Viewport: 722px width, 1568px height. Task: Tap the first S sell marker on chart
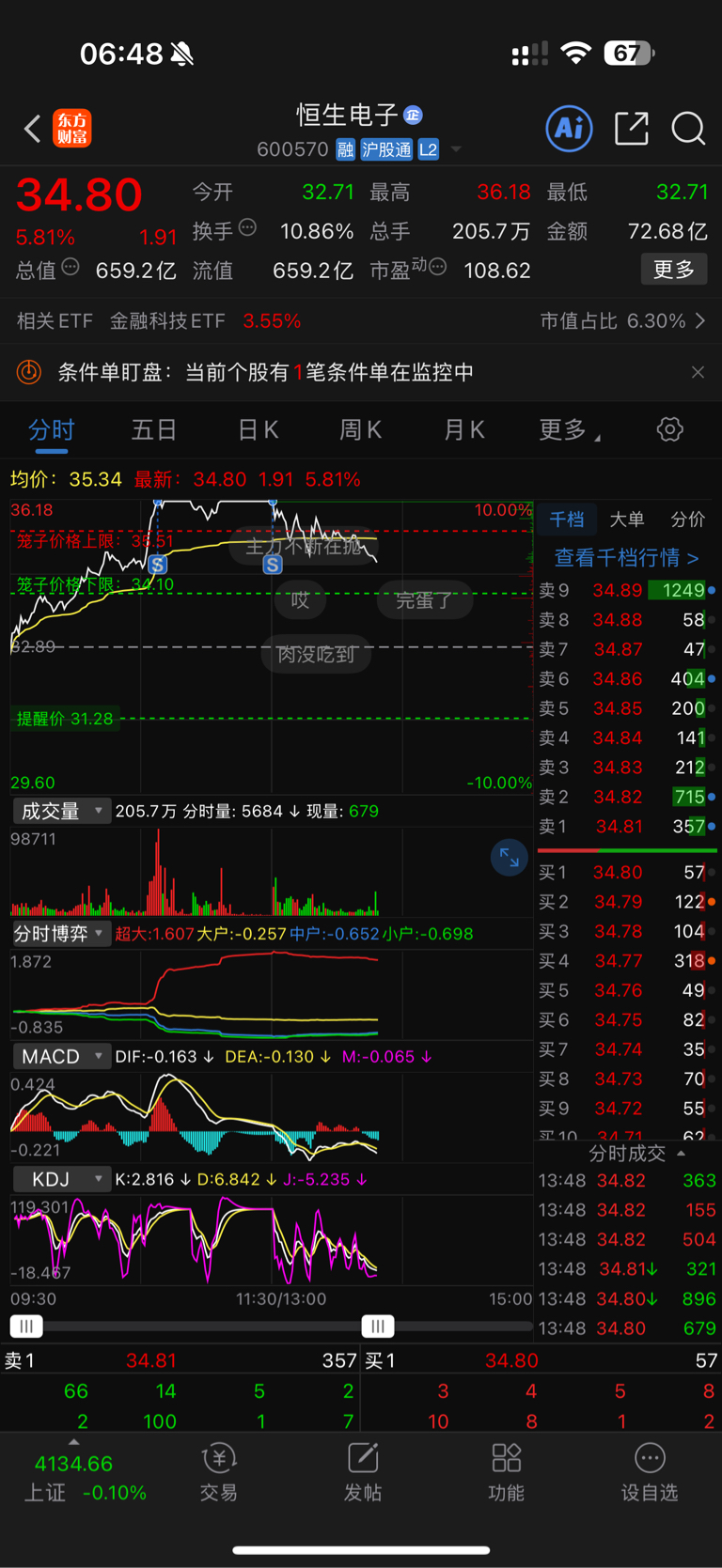click(x=158, y=565)
